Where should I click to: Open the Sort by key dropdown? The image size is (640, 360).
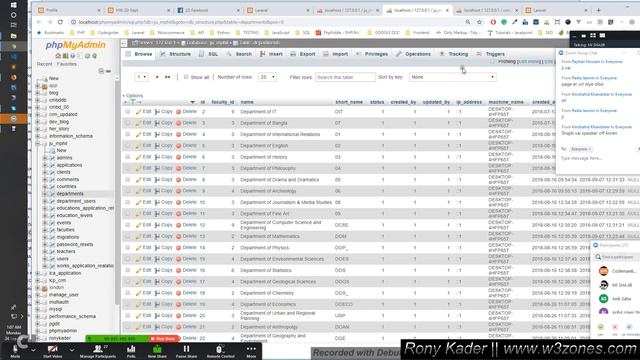[453, 77]
